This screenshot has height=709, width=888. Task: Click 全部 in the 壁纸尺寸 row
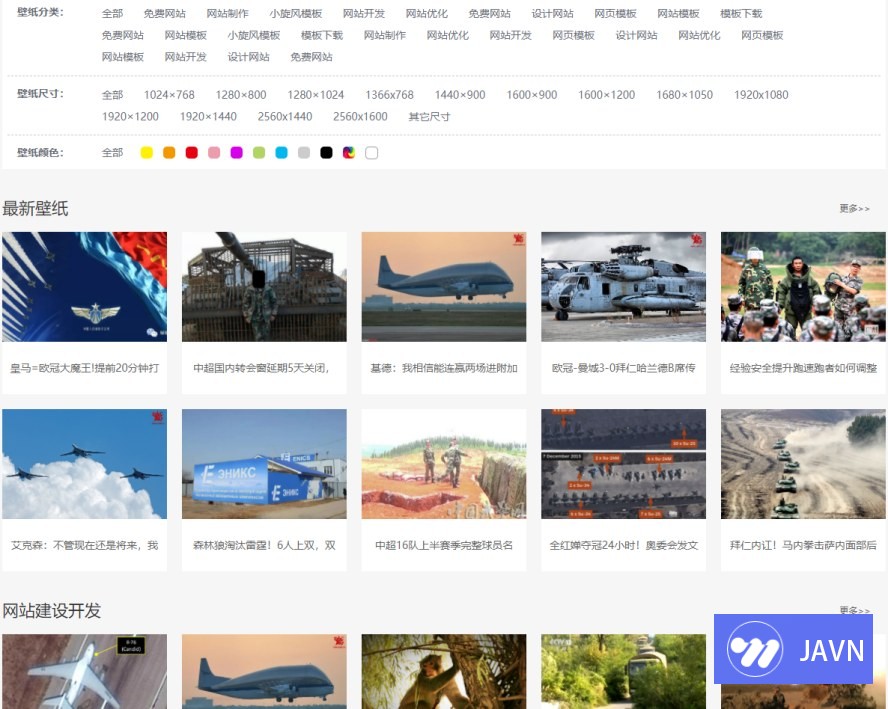[112, 95]
